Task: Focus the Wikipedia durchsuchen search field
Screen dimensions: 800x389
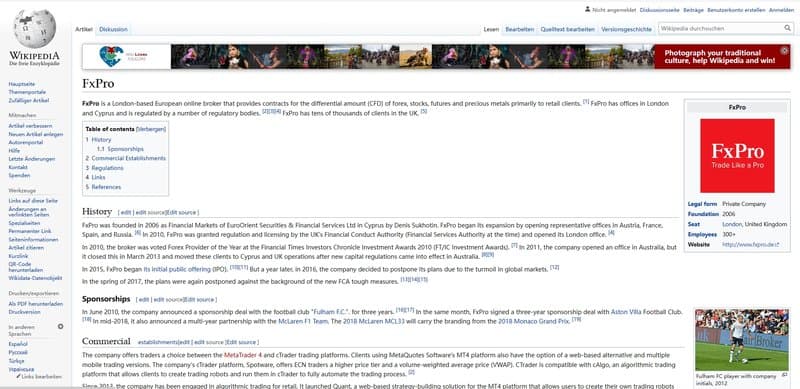Action: point(720,29)
